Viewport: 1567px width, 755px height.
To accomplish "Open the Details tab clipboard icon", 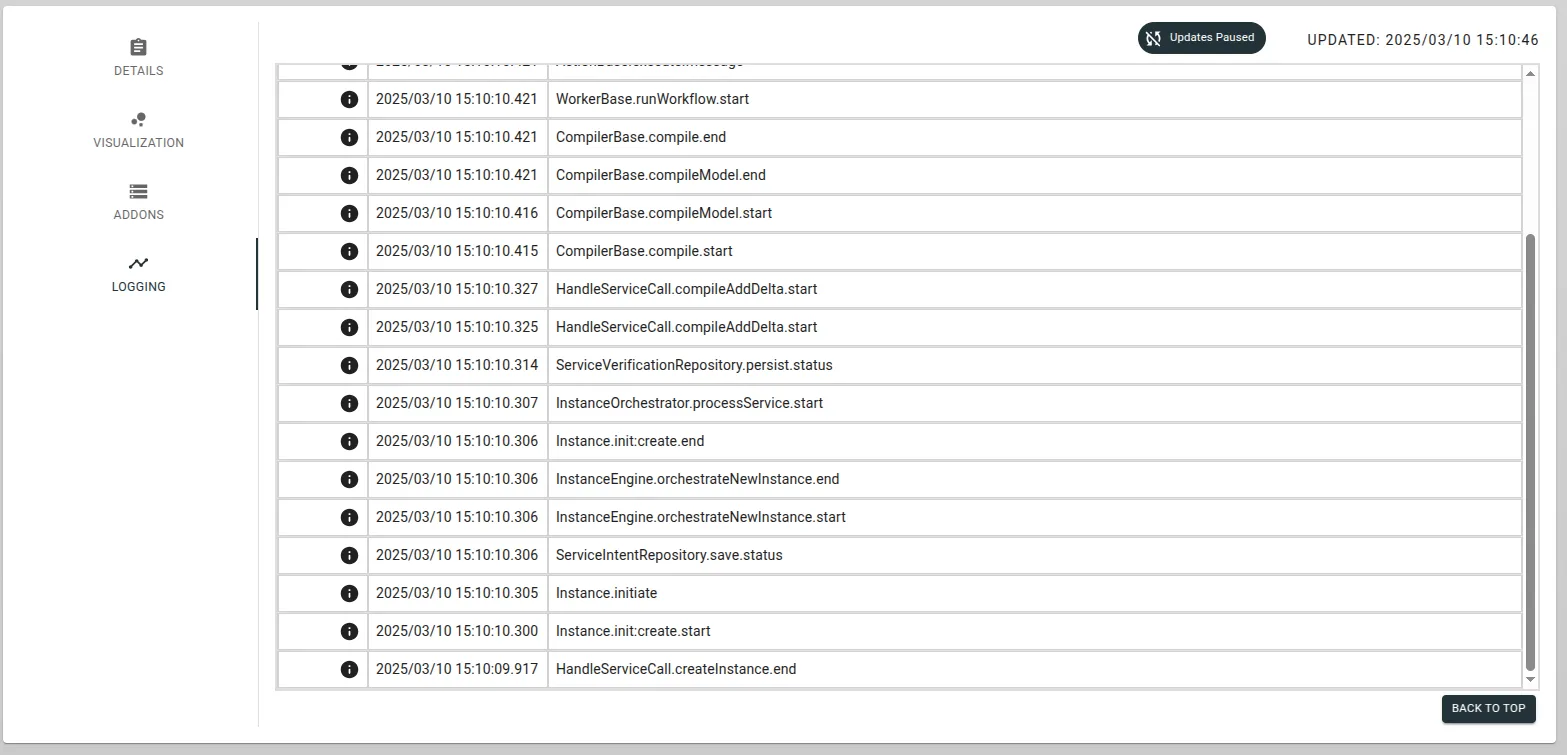I will 138,47.
